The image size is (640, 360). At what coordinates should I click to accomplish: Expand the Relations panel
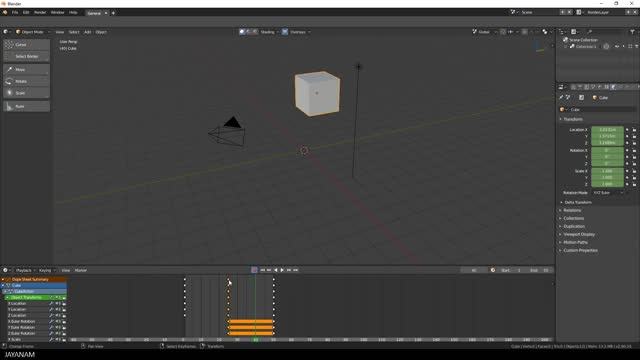click(572, 210)
